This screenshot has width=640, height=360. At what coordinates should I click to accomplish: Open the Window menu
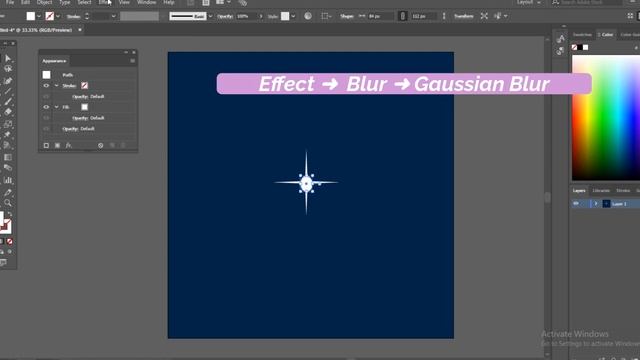tap(147, 2)
